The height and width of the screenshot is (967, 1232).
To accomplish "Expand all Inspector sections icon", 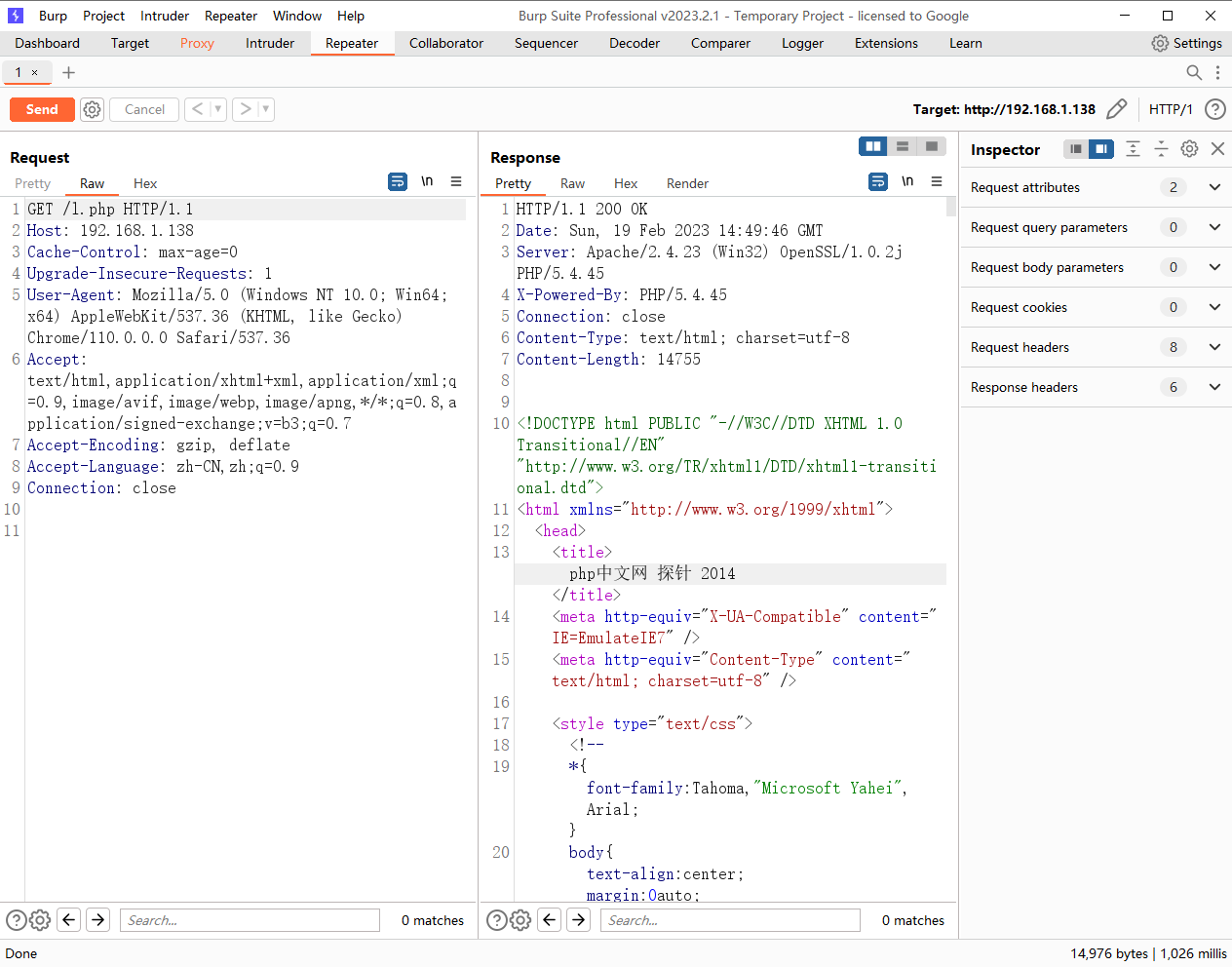I will (1133, 149).
